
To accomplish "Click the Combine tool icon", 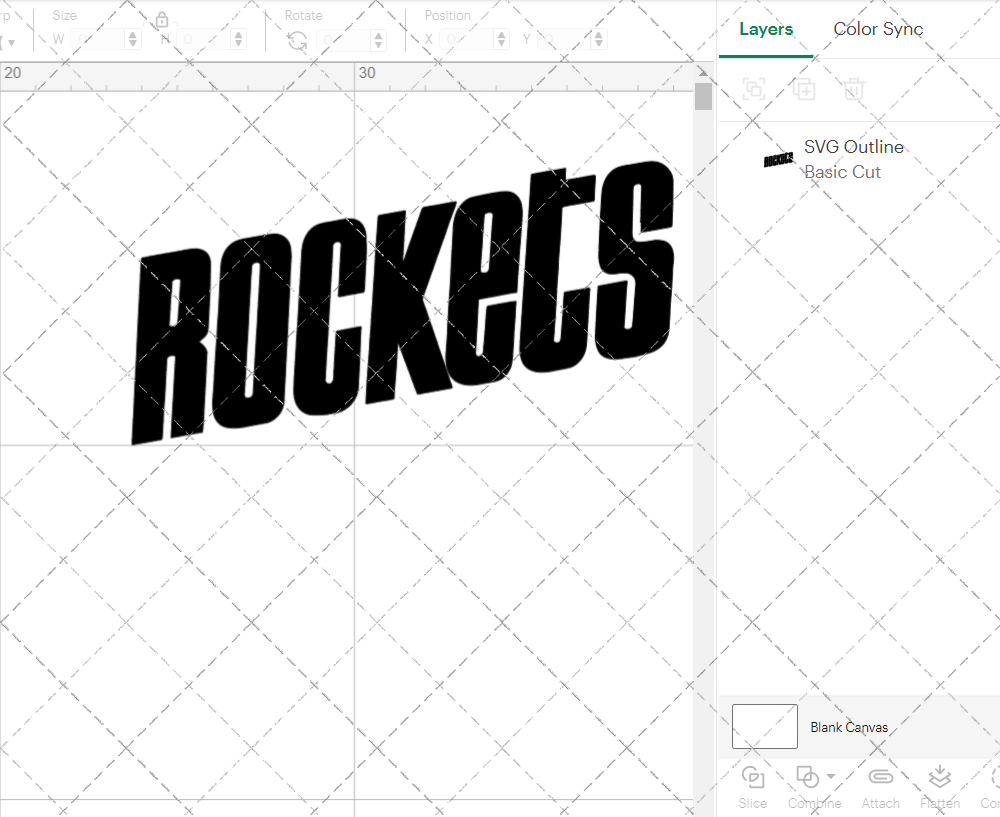I will point(808,777).
